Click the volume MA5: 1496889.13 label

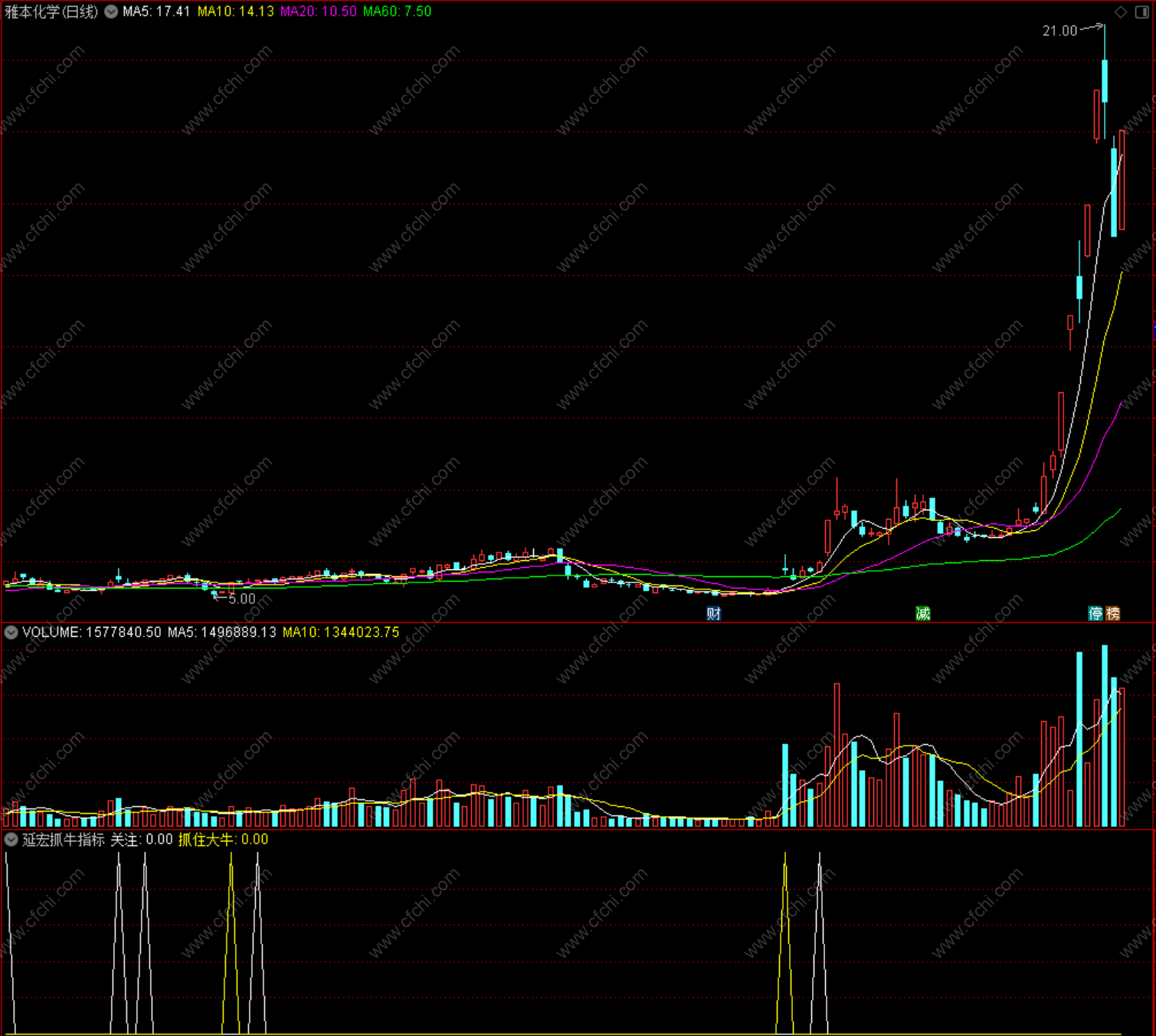click(222, 632)
